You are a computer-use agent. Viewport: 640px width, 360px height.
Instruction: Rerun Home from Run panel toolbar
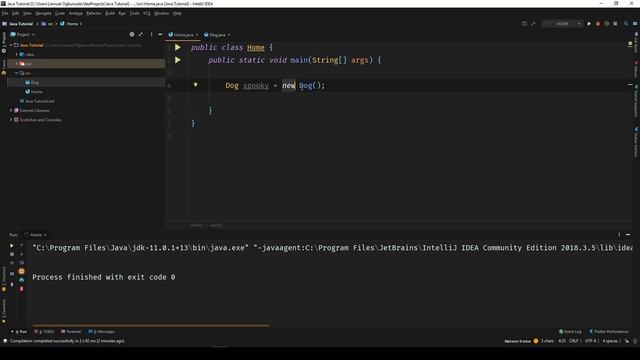tap(12, 245)
